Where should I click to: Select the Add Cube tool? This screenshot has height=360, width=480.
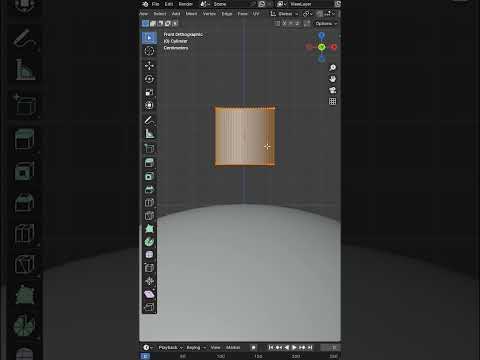click(149, 148)
